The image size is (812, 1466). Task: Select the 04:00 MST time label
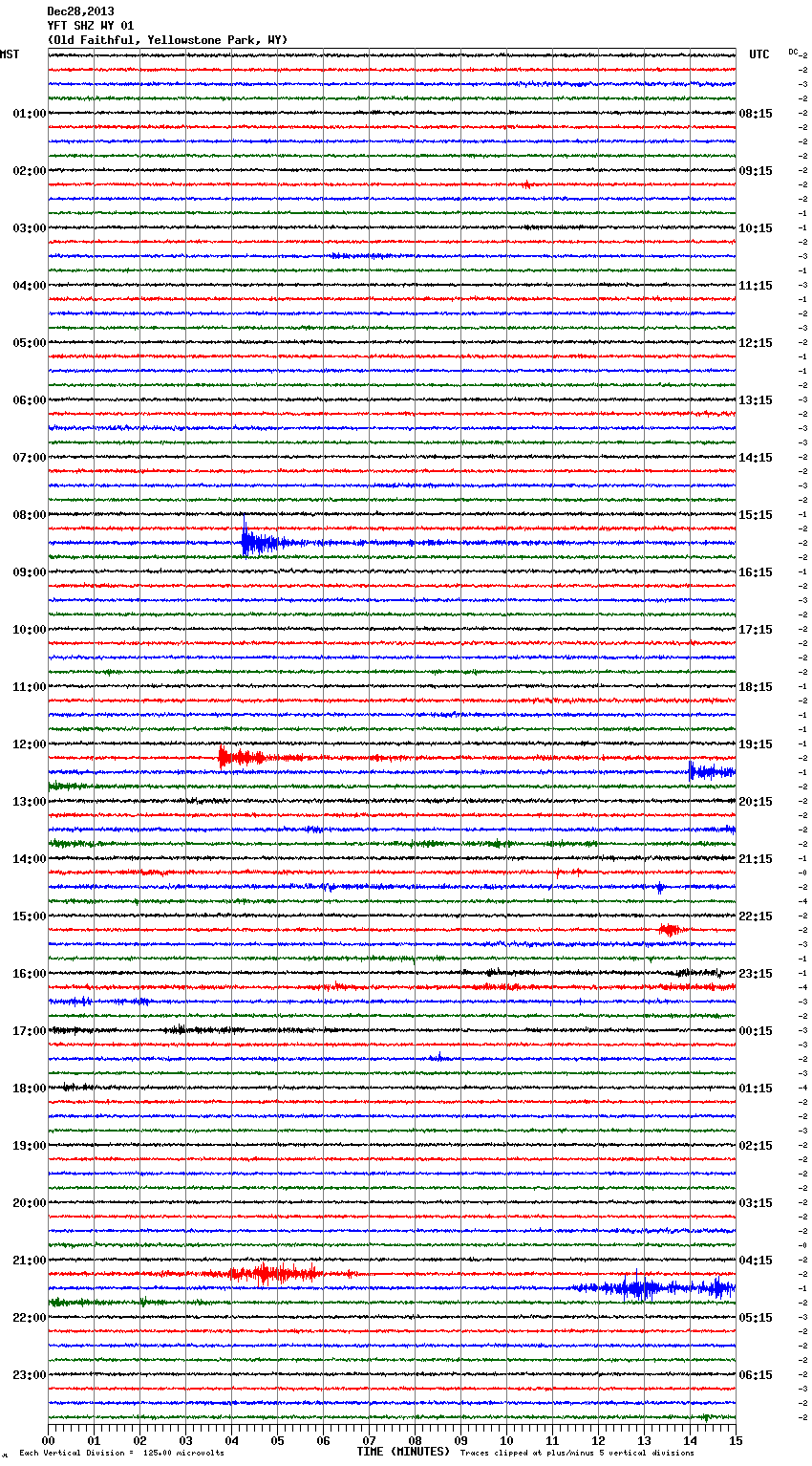(30, 286)
